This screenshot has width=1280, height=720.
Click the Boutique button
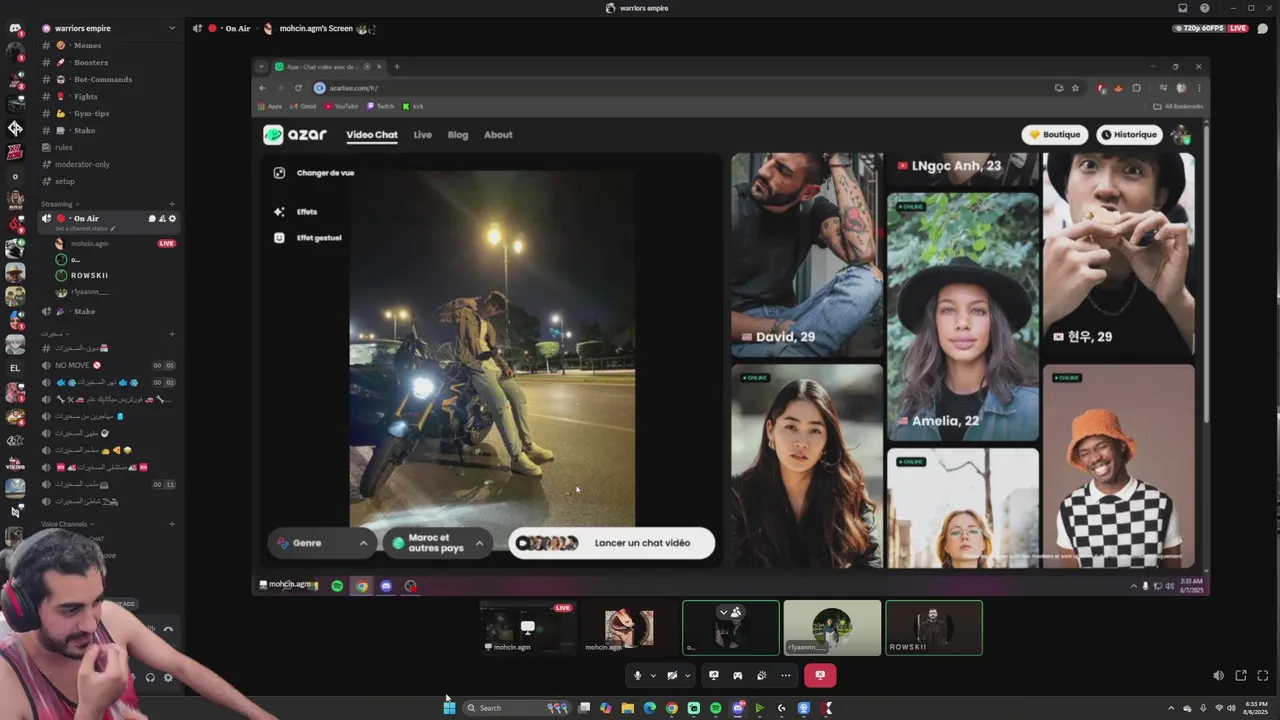[x=1054, y=134]
